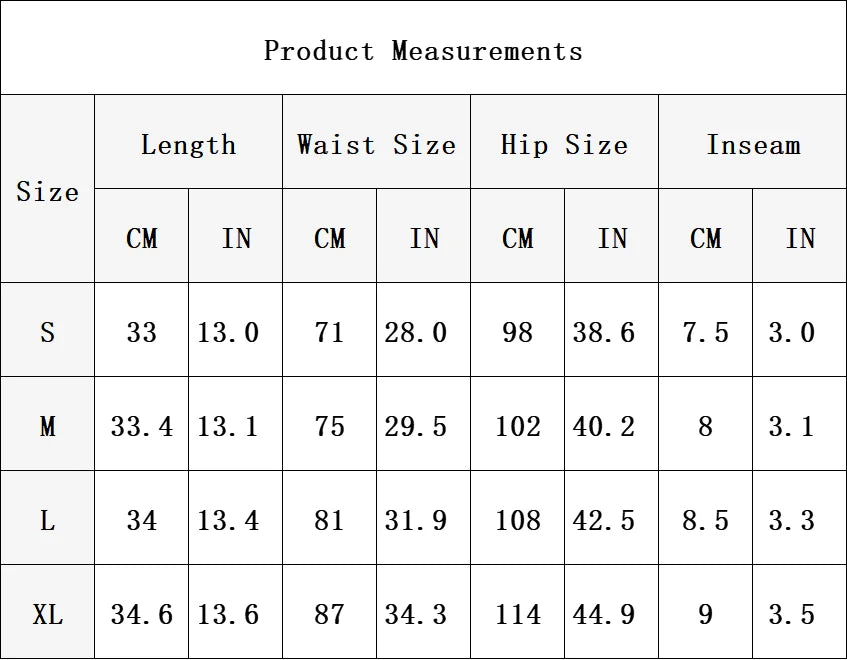Select the Size header cell
847x660 pixels.
coord(47,190)
